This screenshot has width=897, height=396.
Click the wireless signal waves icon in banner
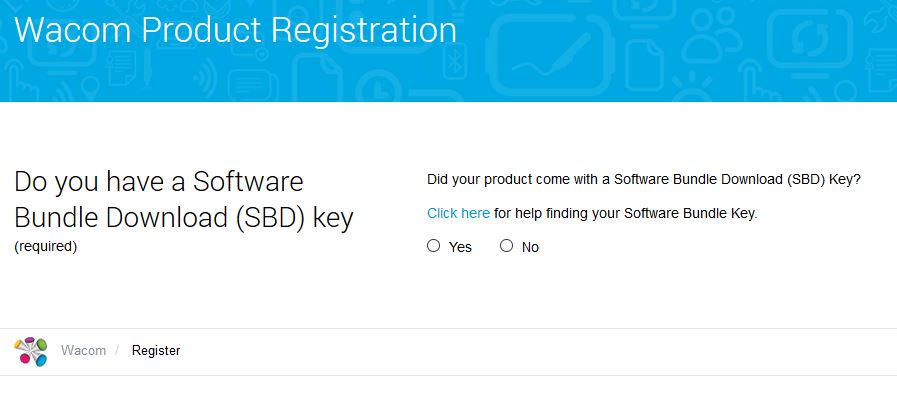pos(204,78)
